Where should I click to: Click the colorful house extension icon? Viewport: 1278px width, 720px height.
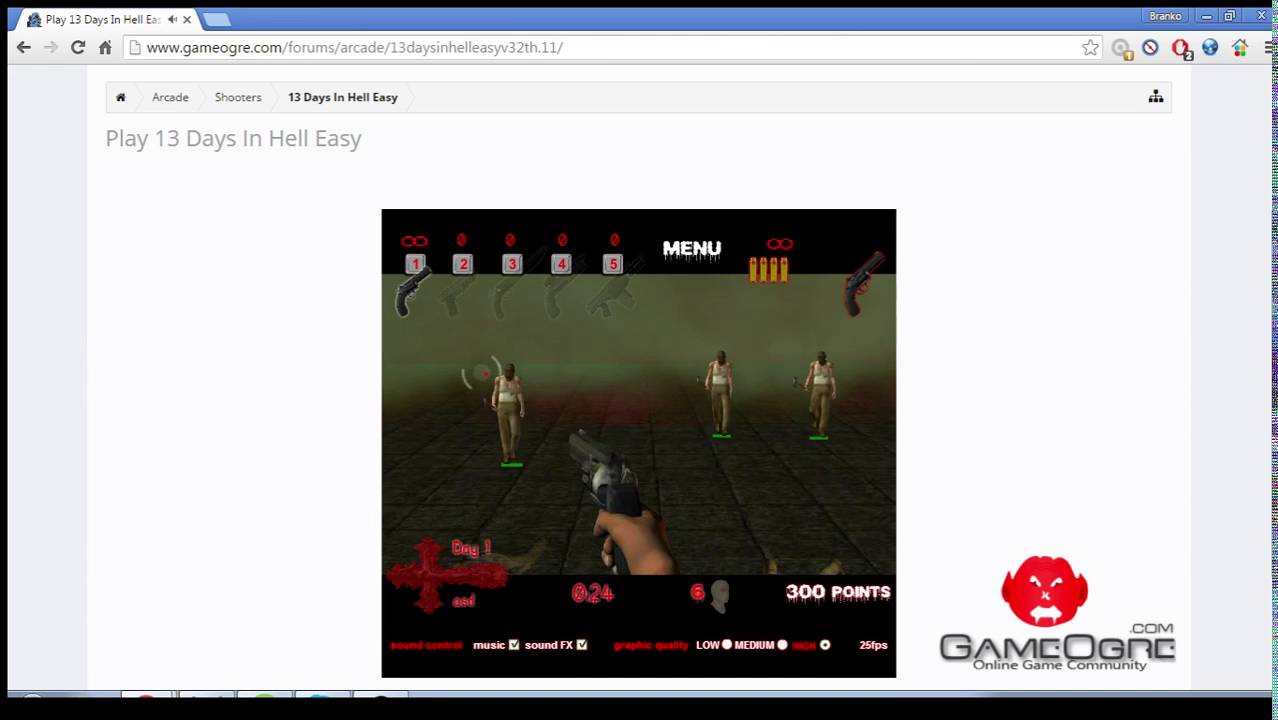click(1240, 47)
